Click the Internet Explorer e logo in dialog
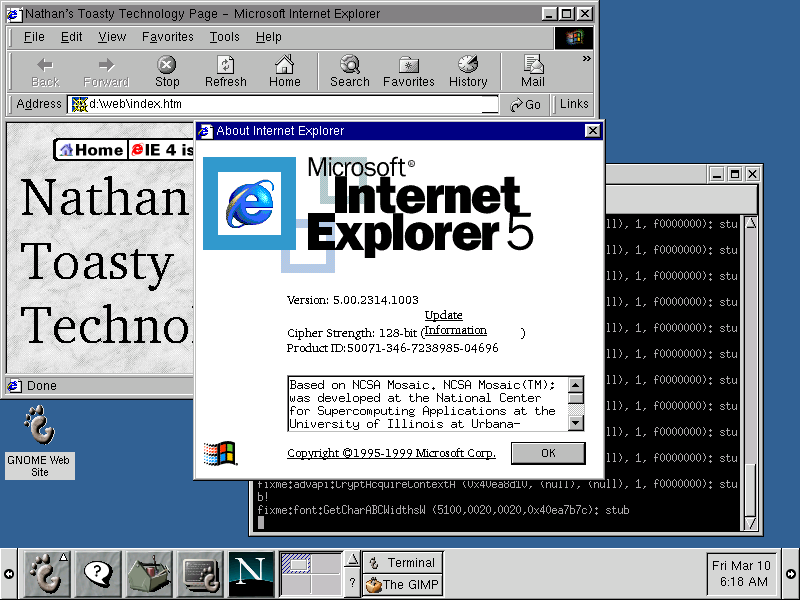Viewport: 800px width, 600px height. pos(249,204)
